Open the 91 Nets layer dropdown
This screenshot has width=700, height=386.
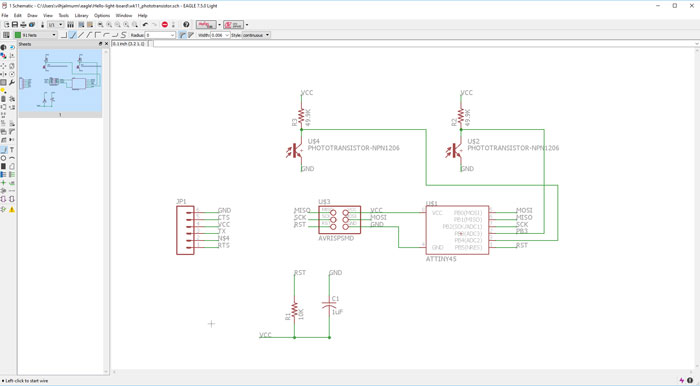(x=36, y=35)
